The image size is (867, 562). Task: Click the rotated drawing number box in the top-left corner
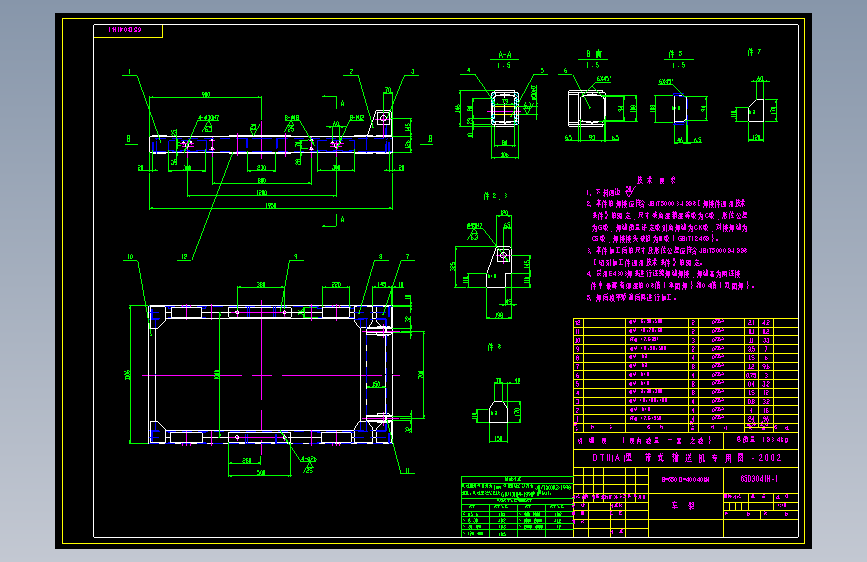click(128, 30)
